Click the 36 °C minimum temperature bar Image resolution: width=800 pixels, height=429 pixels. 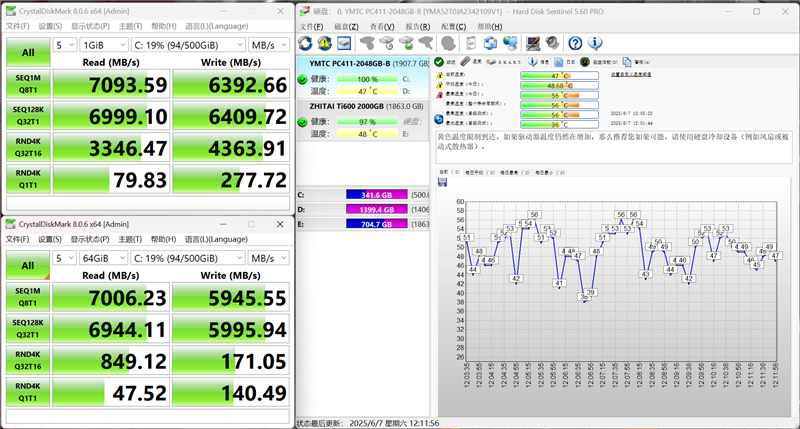(559, 124)
